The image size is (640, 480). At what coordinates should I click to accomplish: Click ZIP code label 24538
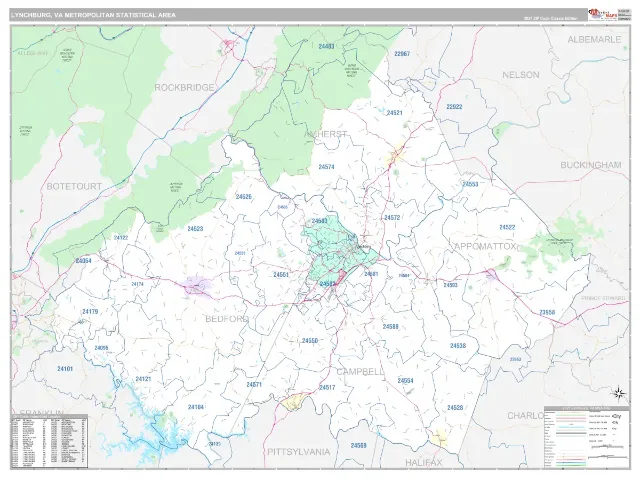pos(458,345)
